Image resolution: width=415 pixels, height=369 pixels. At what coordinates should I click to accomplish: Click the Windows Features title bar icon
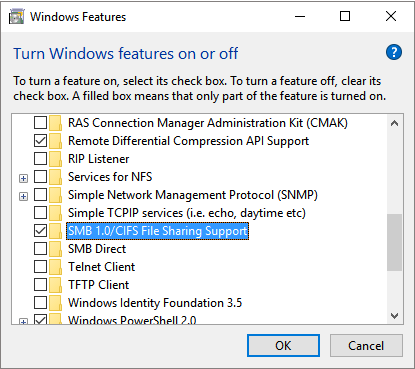pos(17,17)
